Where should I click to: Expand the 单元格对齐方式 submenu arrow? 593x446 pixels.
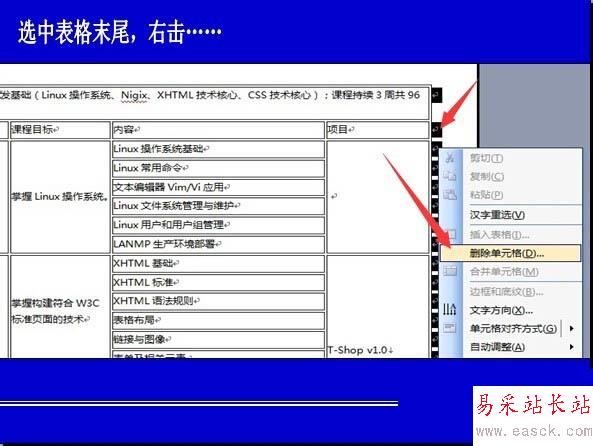(571, 328)
